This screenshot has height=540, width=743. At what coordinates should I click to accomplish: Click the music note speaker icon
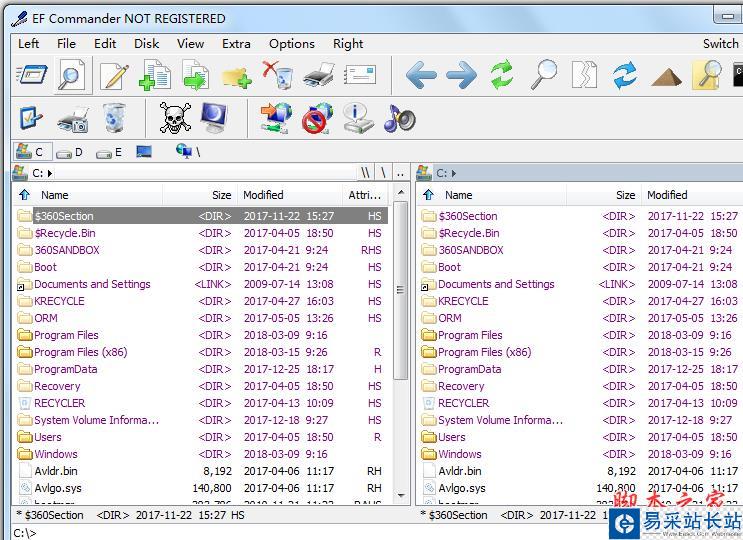coord(399,118)
